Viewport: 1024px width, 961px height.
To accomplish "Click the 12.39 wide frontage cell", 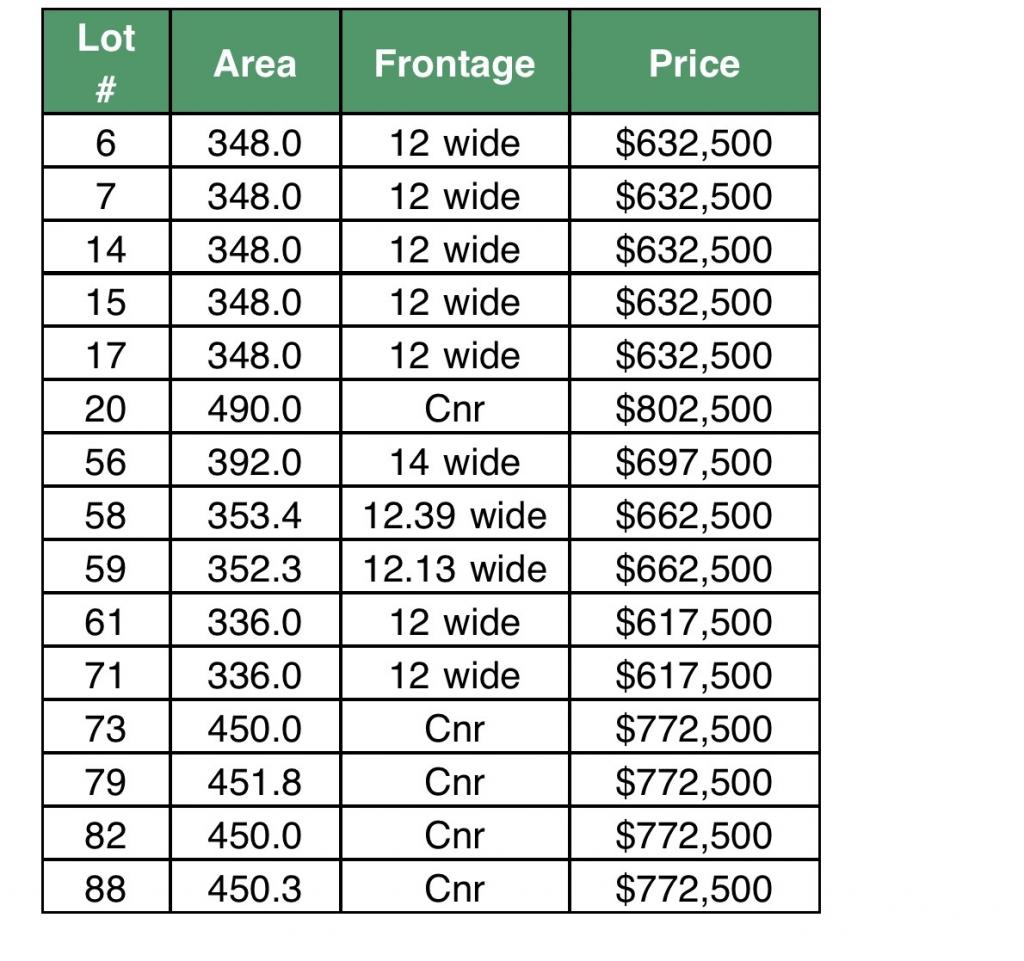I will click(454, 515).
